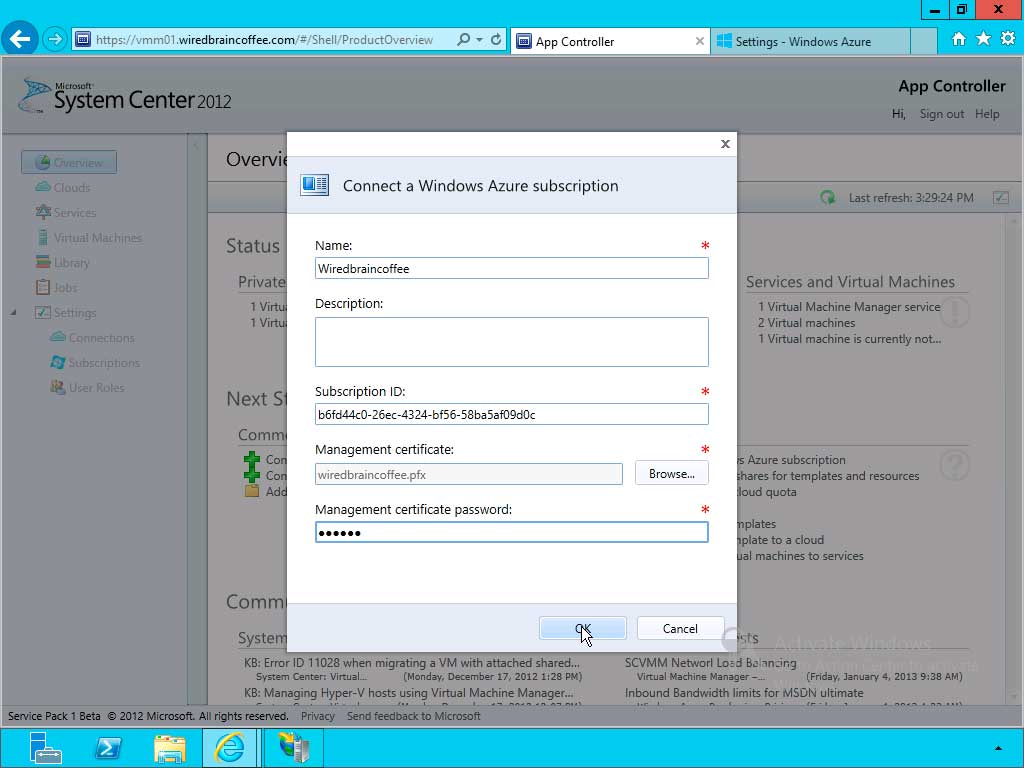This screenshot has height=768, width=1024.
Task: Click the address bar search magnifier icon
Action: (x=463, y=40)
